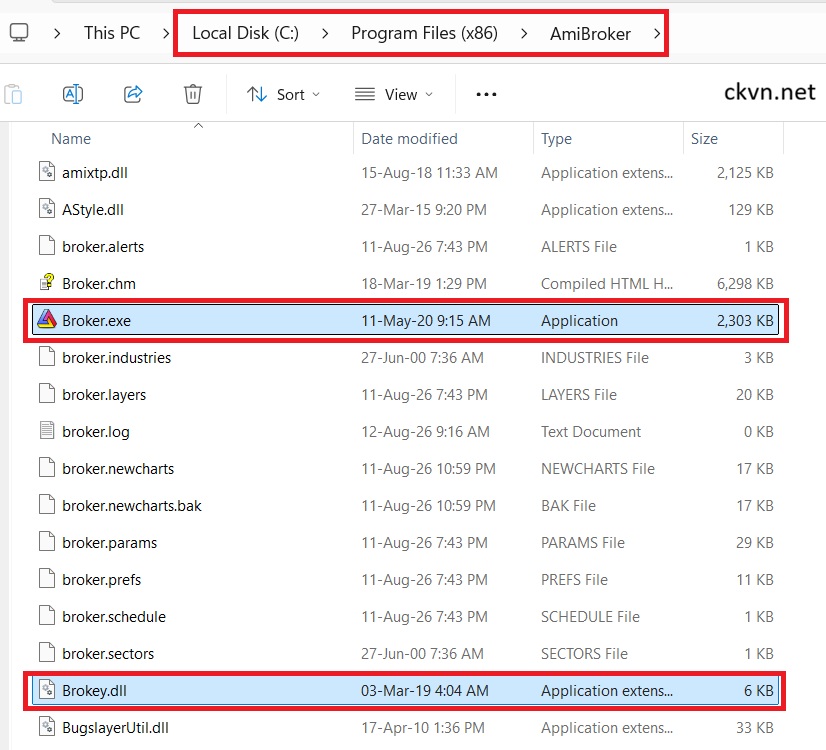This screenshot has height=750, width=826.
Task: Select Program Files (x86) breadcrumb
Action: point(425,33)
